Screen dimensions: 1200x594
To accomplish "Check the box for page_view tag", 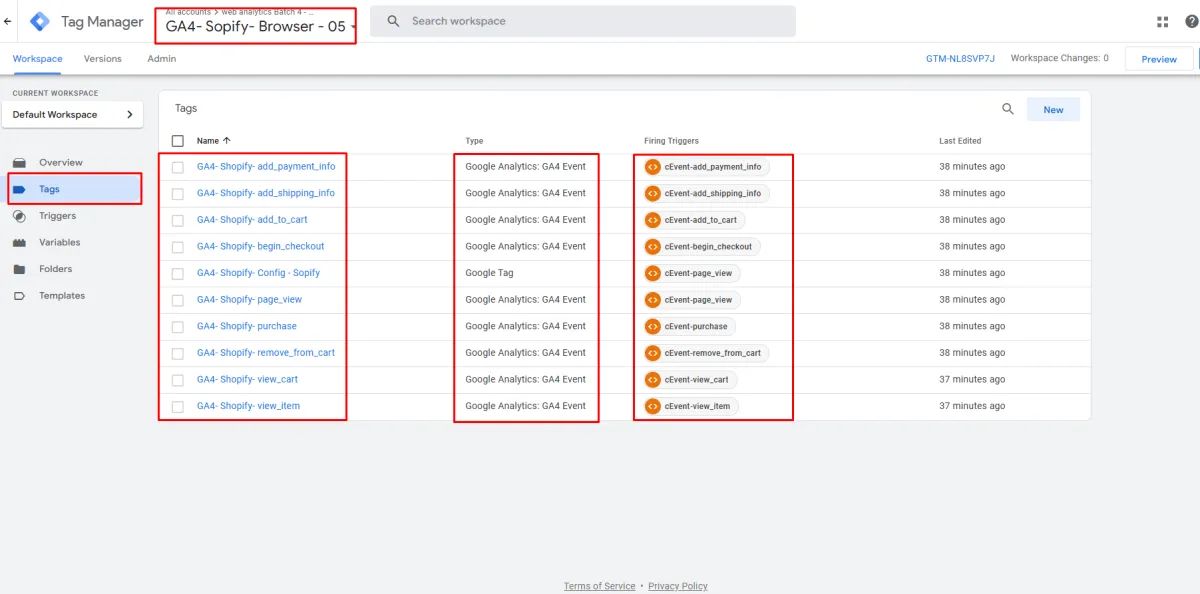I will point(178,300).
